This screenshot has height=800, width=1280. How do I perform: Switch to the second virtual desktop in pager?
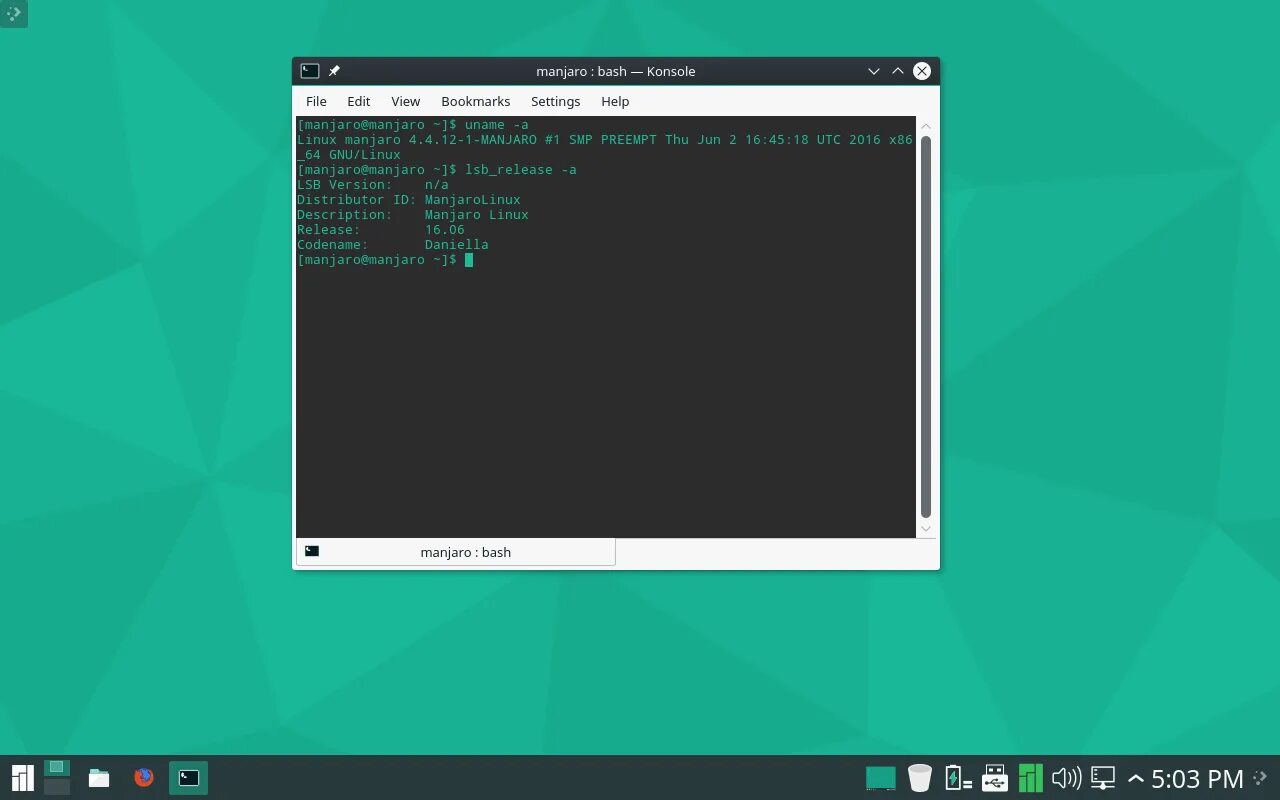tap(57, 787)
